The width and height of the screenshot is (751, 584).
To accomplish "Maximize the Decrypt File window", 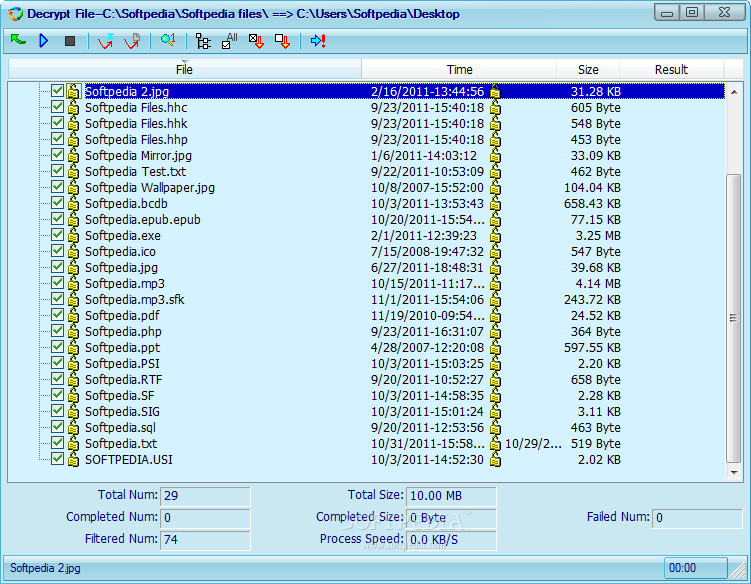I will [x=692, y=12].
